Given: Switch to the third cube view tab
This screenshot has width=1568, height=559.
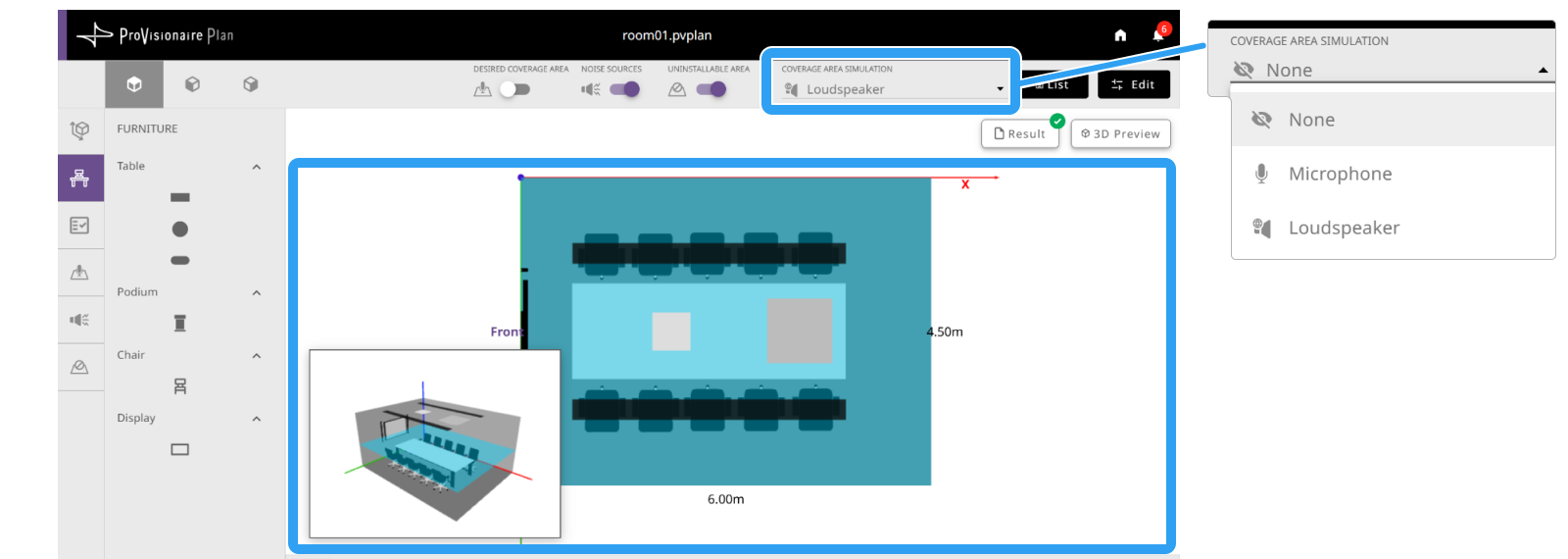Looking at the screenshot, I should [x=251, y=84].
